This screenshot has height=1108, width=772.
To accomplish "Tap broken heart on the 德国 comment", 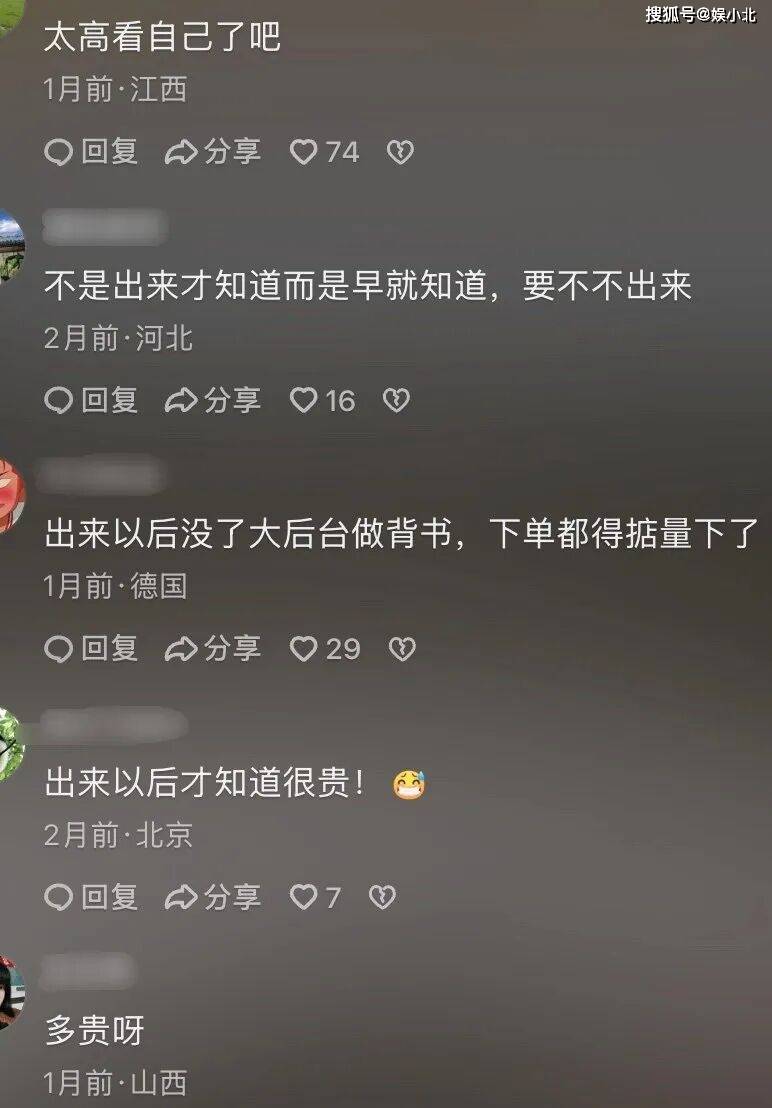I will [402, 649].
